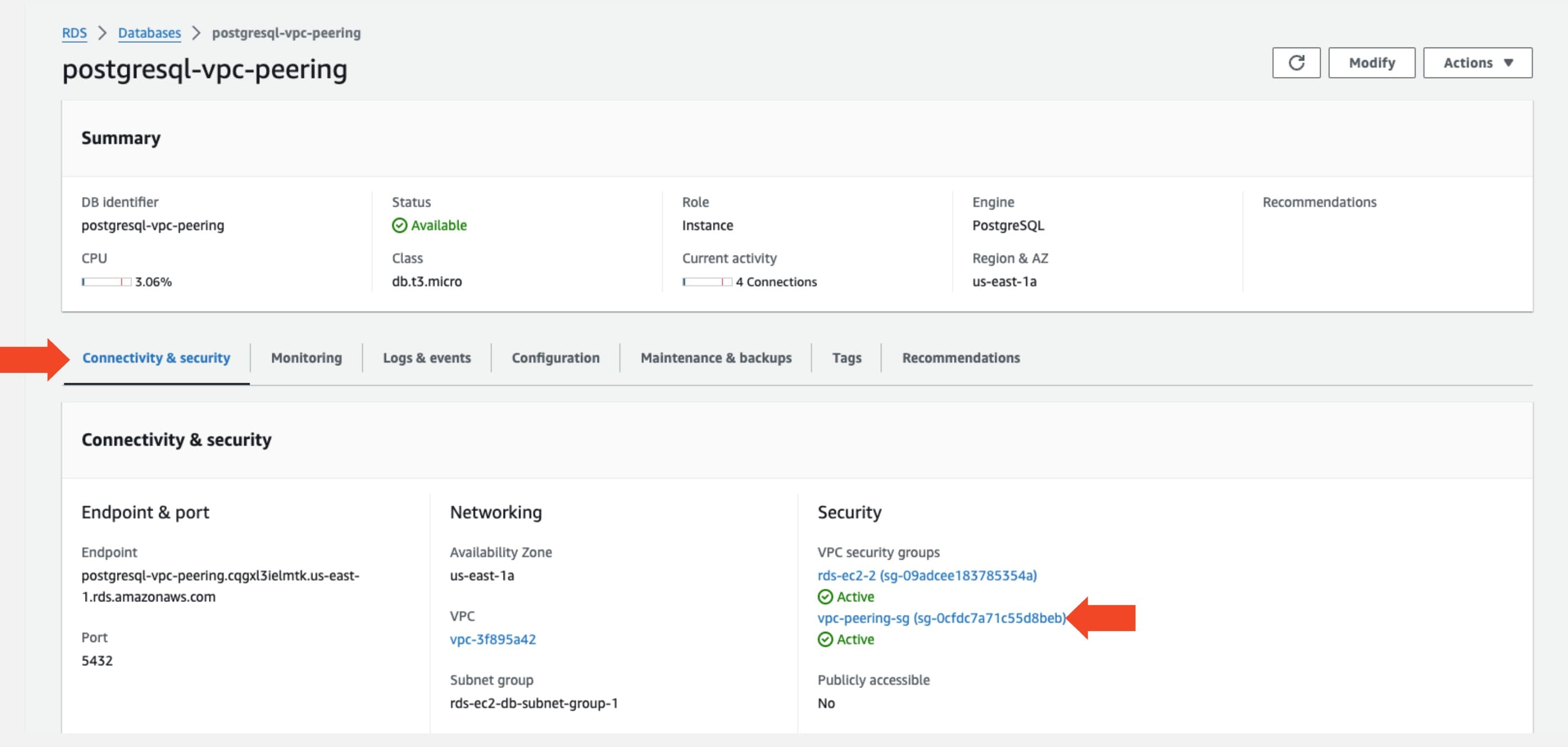Switch to the Configuration tab
This screenshot has width=1568, height=747.
coord(555,356)
